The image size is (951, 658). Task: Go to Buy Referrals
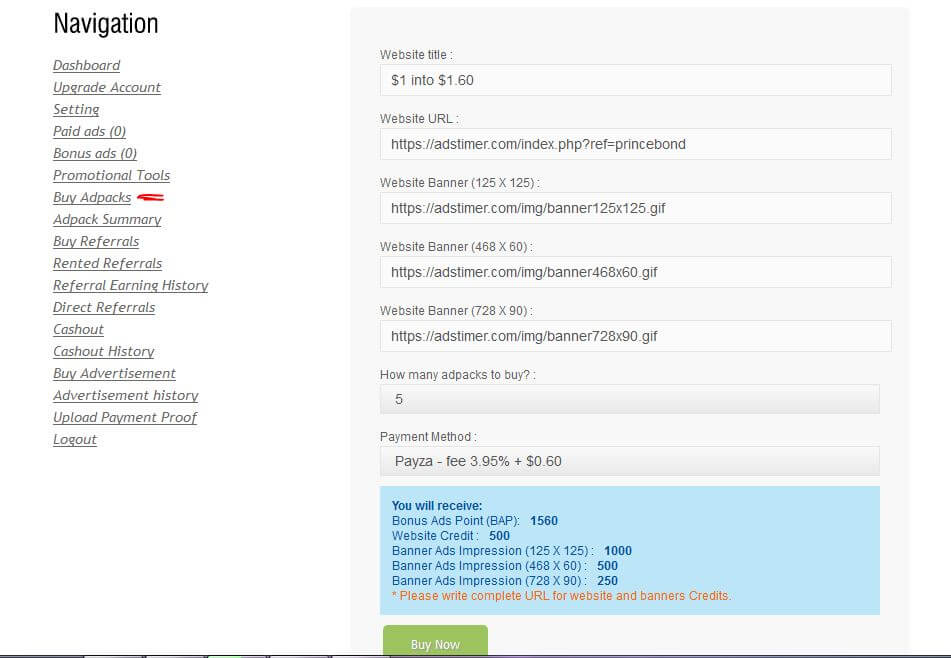point(96,242)
